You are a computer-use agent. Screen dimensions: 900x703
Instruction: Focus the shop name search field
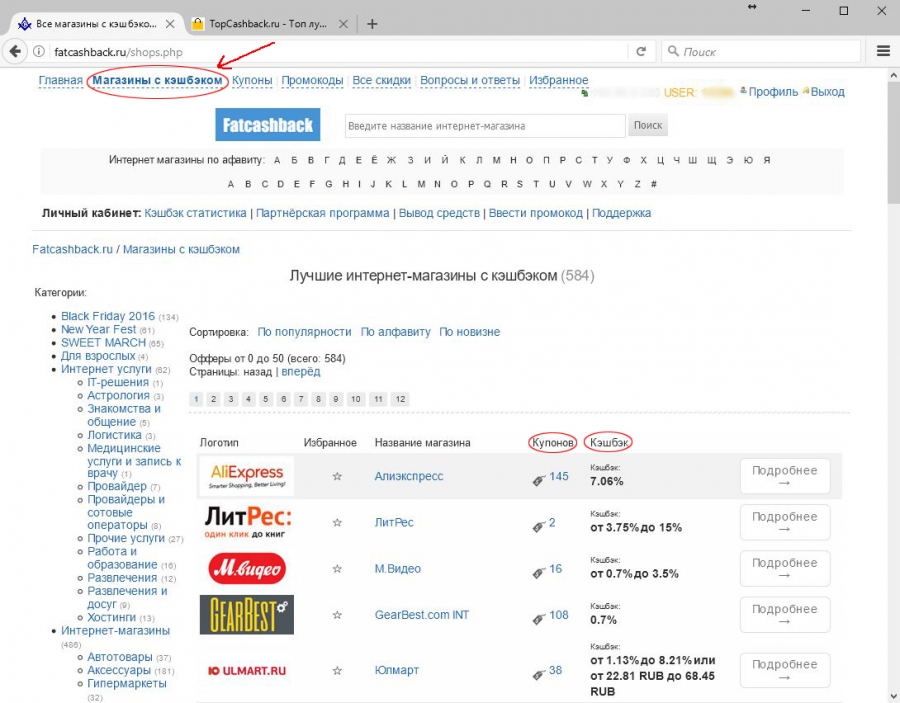[x=485, y=126]
